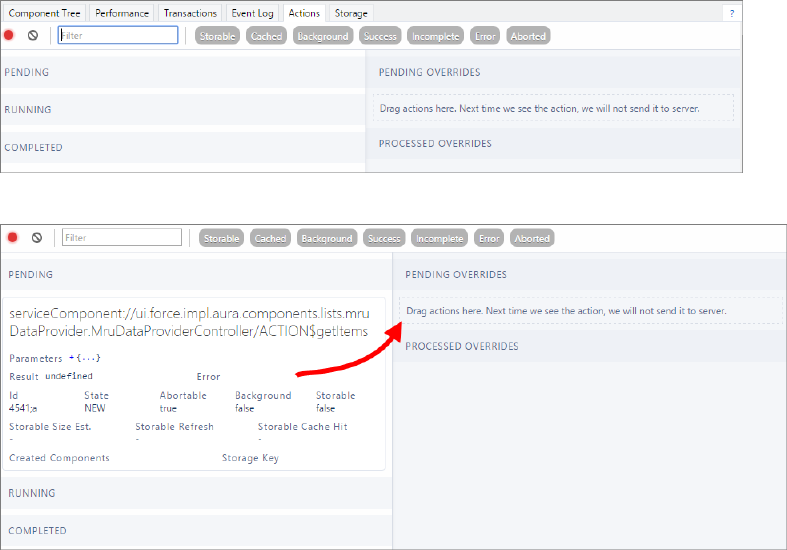Select the MruDataProviderController getItems action title
The image size is (787, 550).
[x=190, y=322]
